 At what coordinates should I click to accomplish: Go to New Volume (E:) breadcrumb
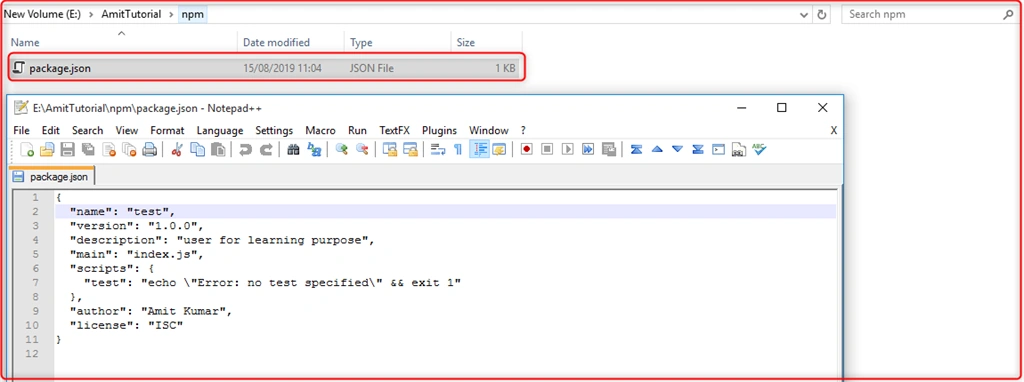pyautogui.click(x=42, y=14)
